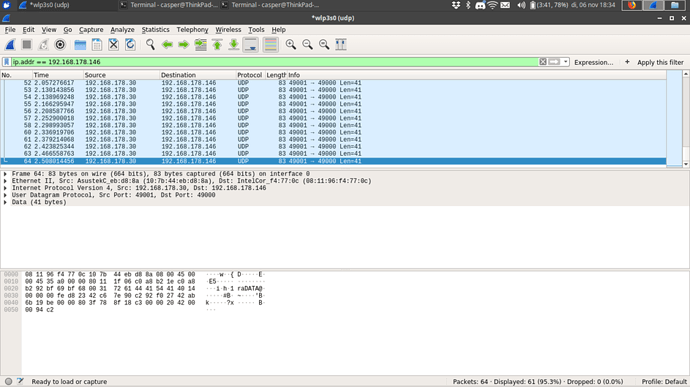Open the Edit menu
This screenshot has width=690, height=387.
(x=29, y=29)
